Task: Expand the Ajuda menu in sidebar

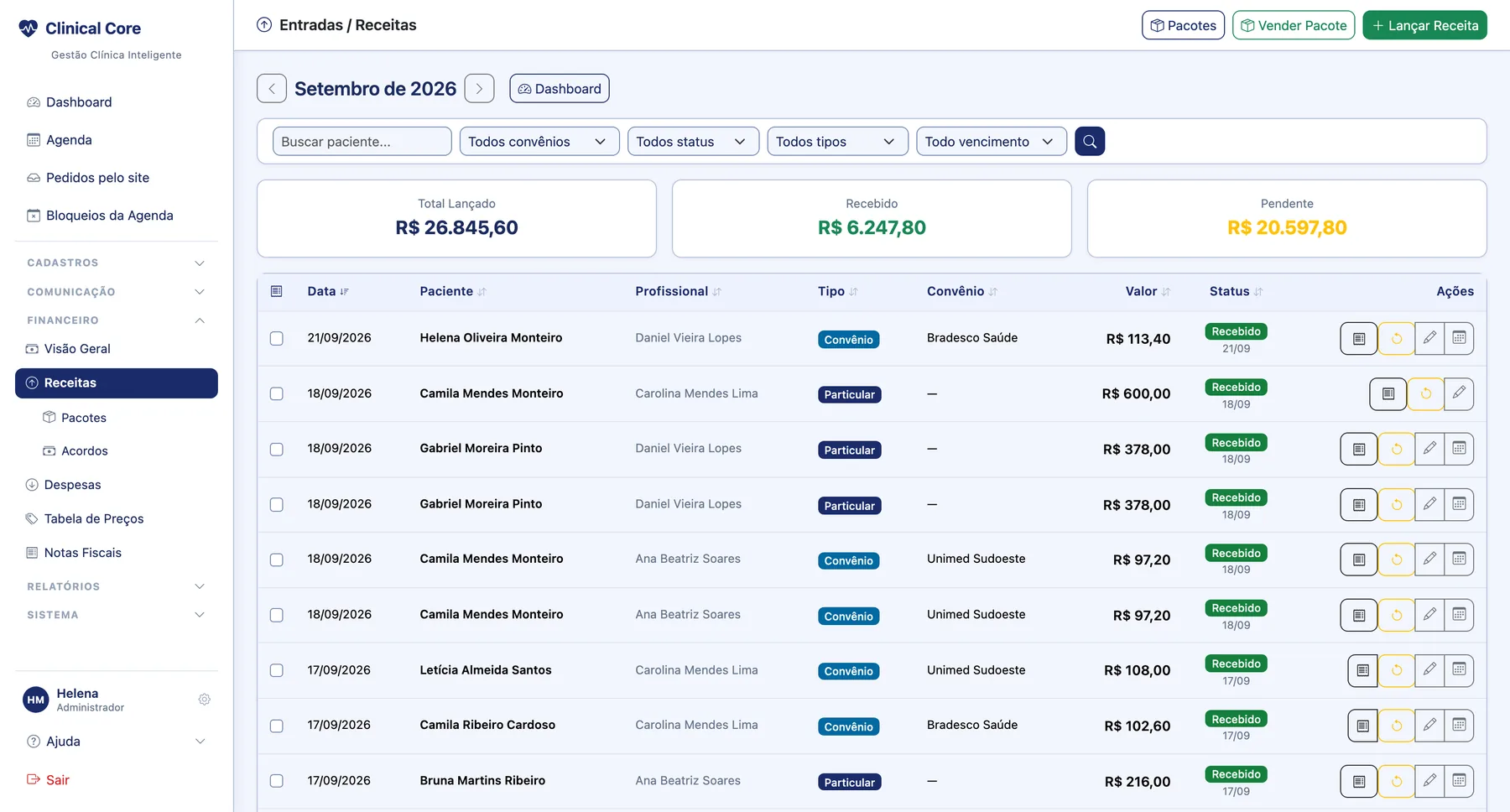Action: point(116,742)
